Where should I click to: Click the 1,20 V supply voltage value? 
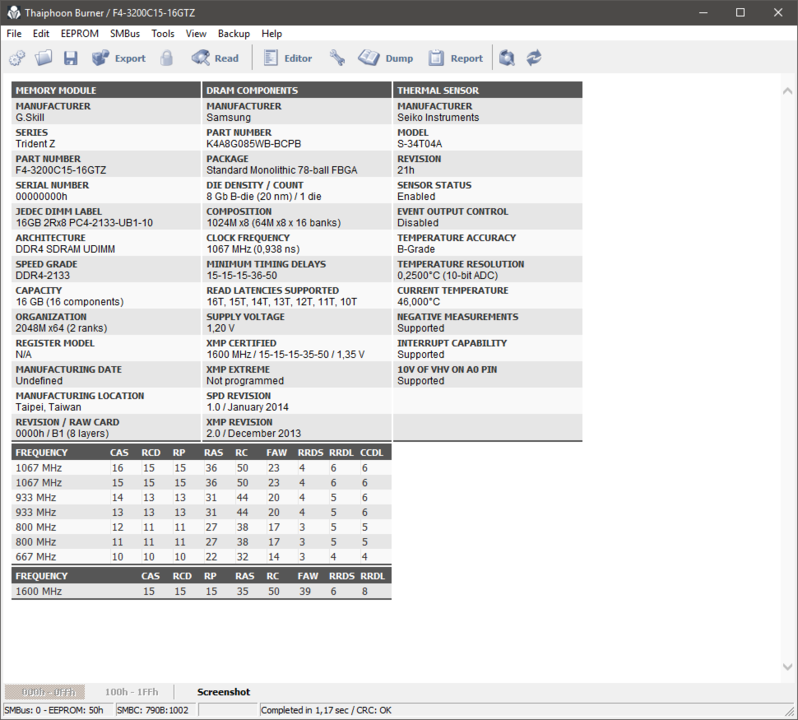point(220,328)
